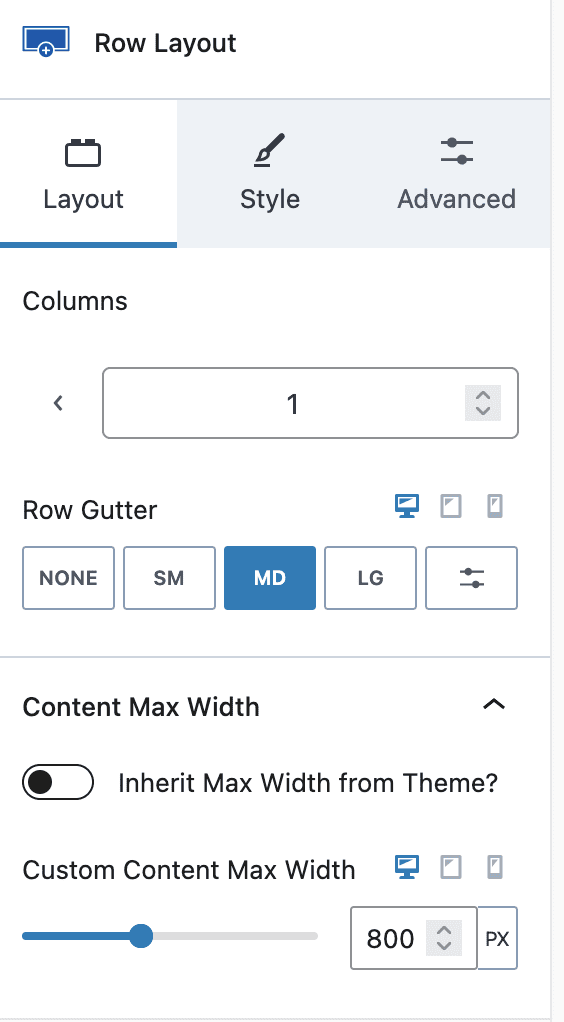The height and width of the screenshot is (1022, 564).
Task: Switch to the Style tab
Action: click(269, 173)
